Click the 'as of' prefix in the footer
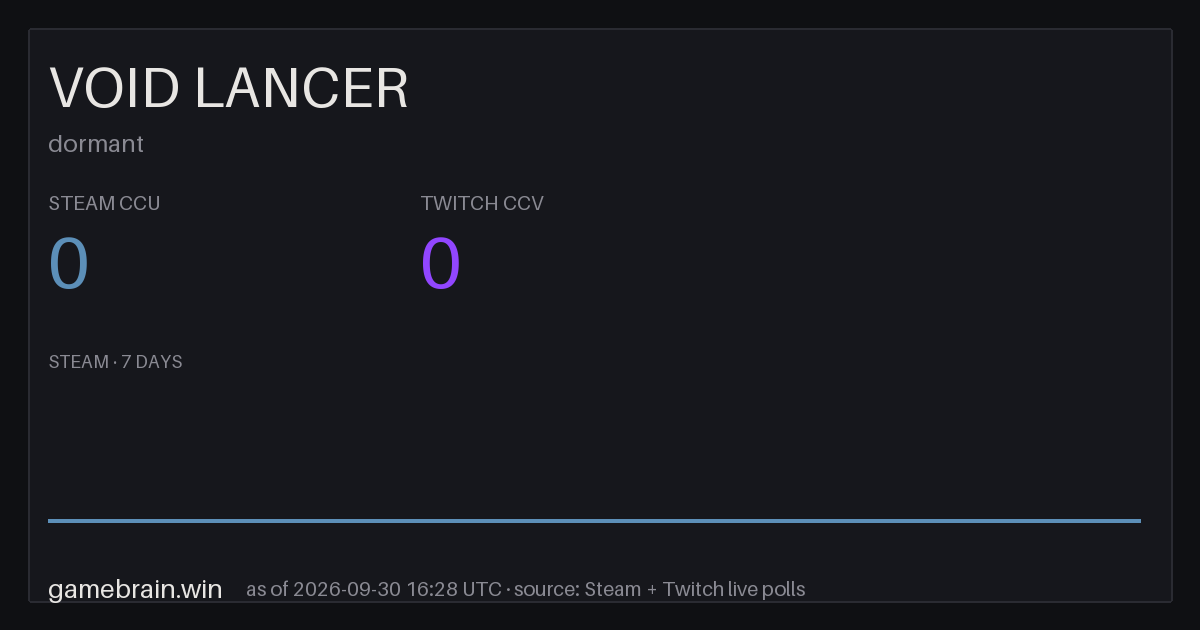Screen dimensions: 1200x630 (267, 589)
